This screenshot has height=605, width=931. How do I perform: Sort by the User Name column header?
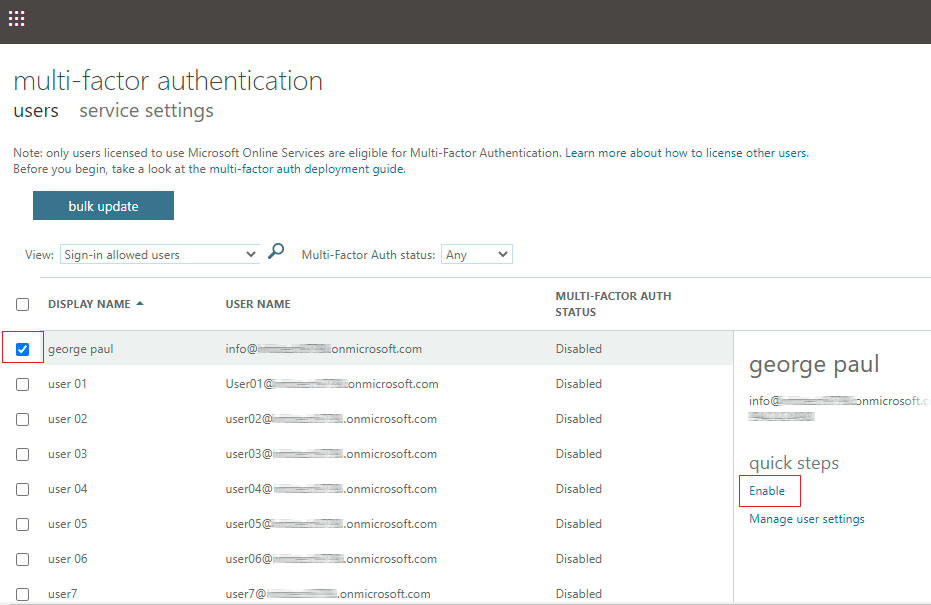(x=258, y=304)
